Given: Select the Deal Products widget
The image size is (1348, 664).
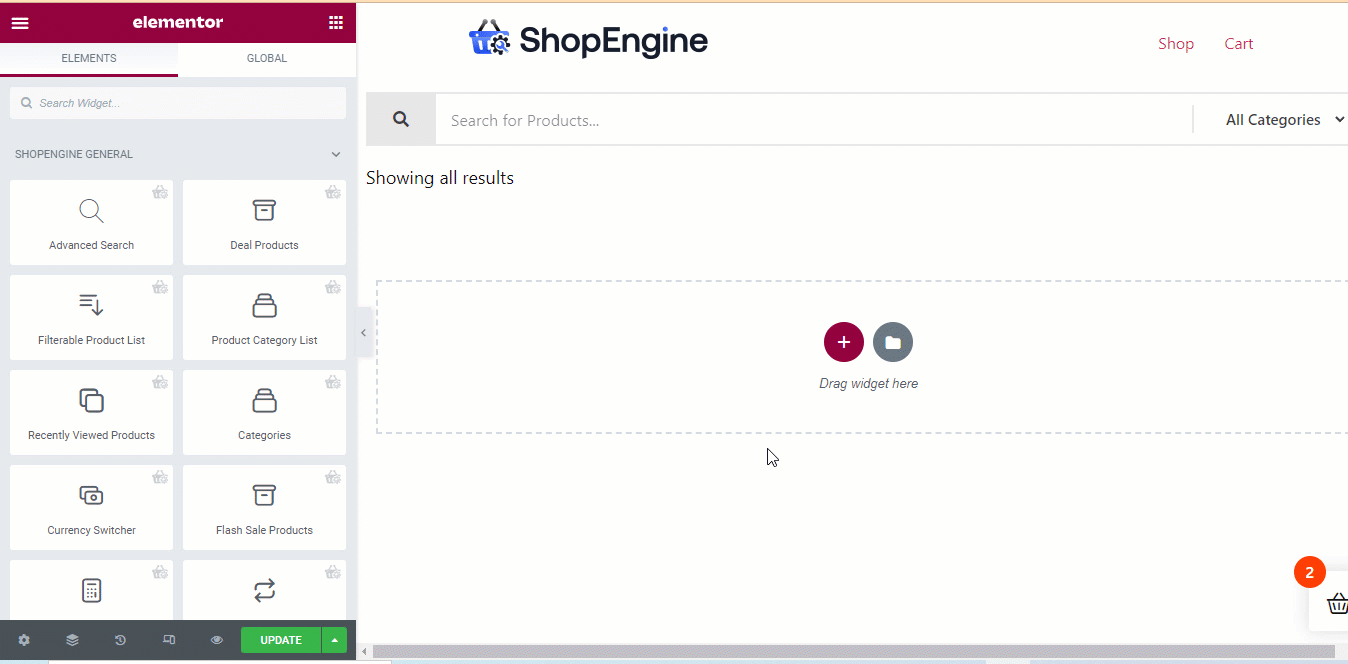Looking at the screenshot, I should click(x=264, y=223).
